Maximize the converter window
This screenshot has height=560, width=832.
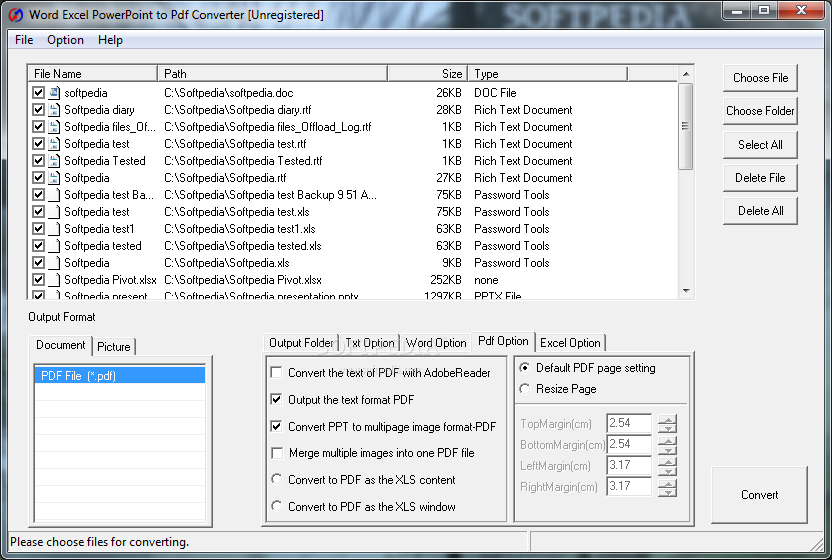click(764, 11)
